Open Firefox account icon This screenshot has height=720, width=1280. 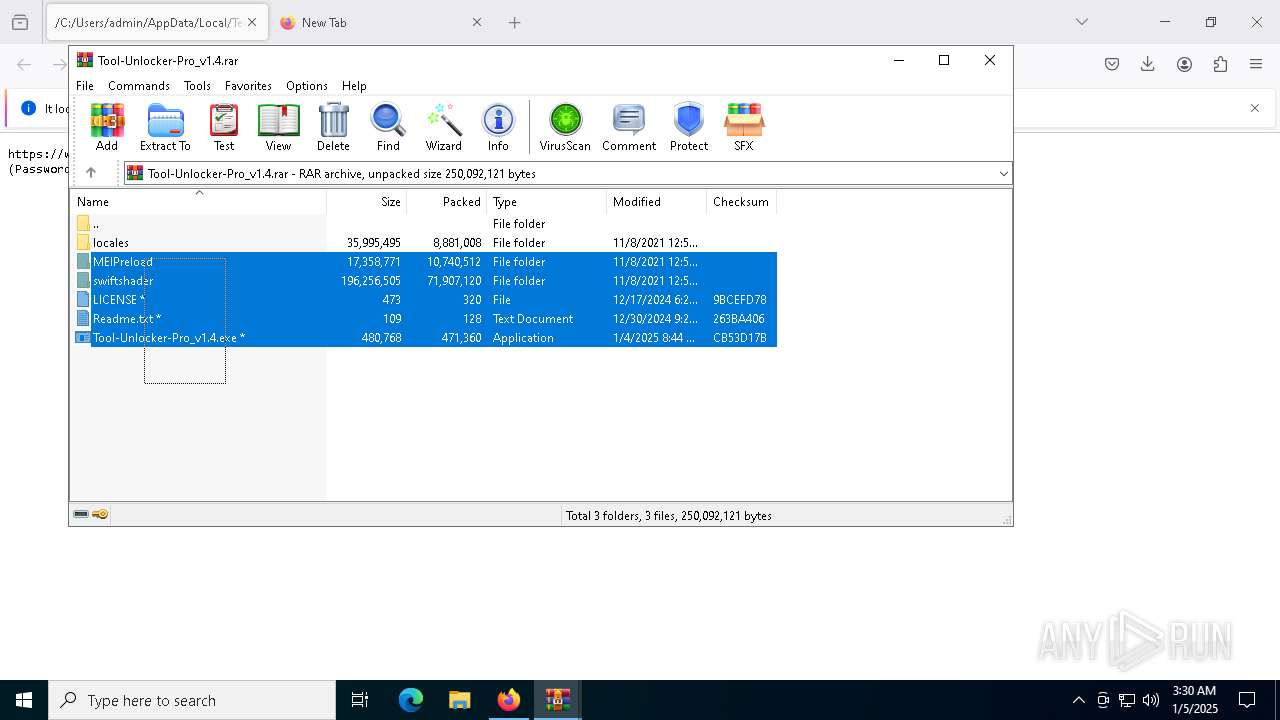point(1184,64)
